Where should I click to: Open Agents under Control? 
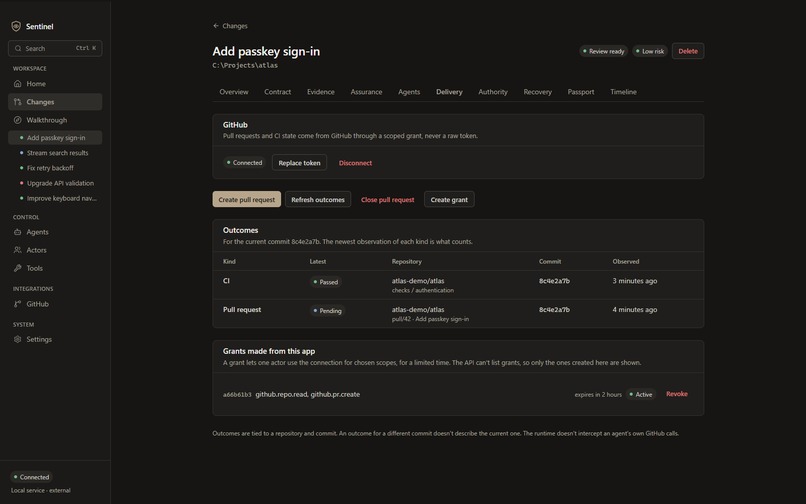click(x=55, y=232)
